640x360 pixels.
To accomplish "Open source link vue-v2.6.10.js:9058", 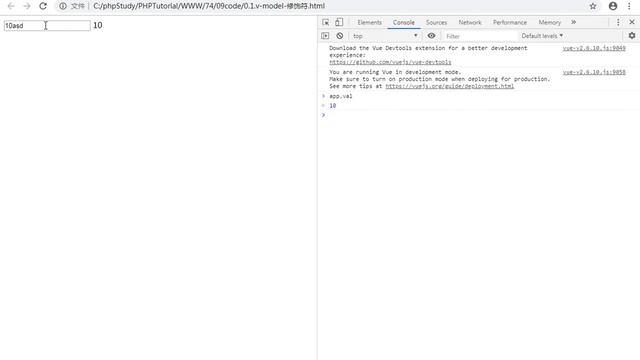I will (x=594, y=72).
